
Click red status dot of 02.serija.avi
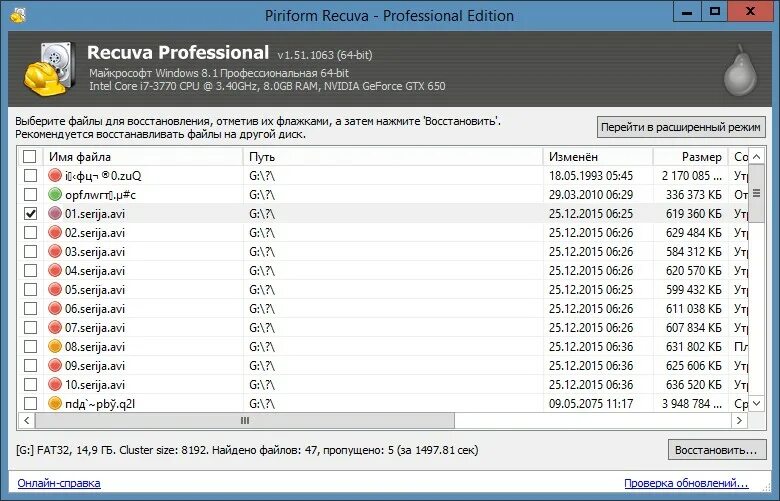(55, 233)
